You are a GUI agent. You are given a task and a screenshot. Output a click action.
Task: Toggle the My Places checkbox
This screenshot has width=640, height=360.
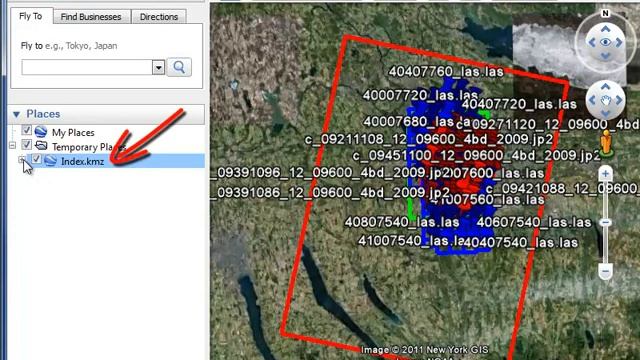[27, 130]
